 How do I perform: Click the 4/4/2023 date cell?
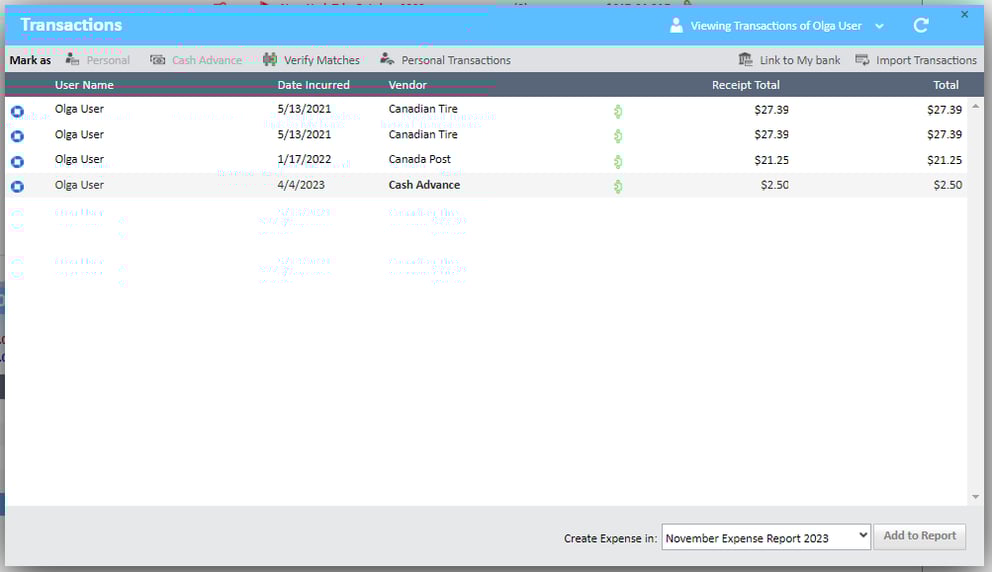tap(301, 185)
